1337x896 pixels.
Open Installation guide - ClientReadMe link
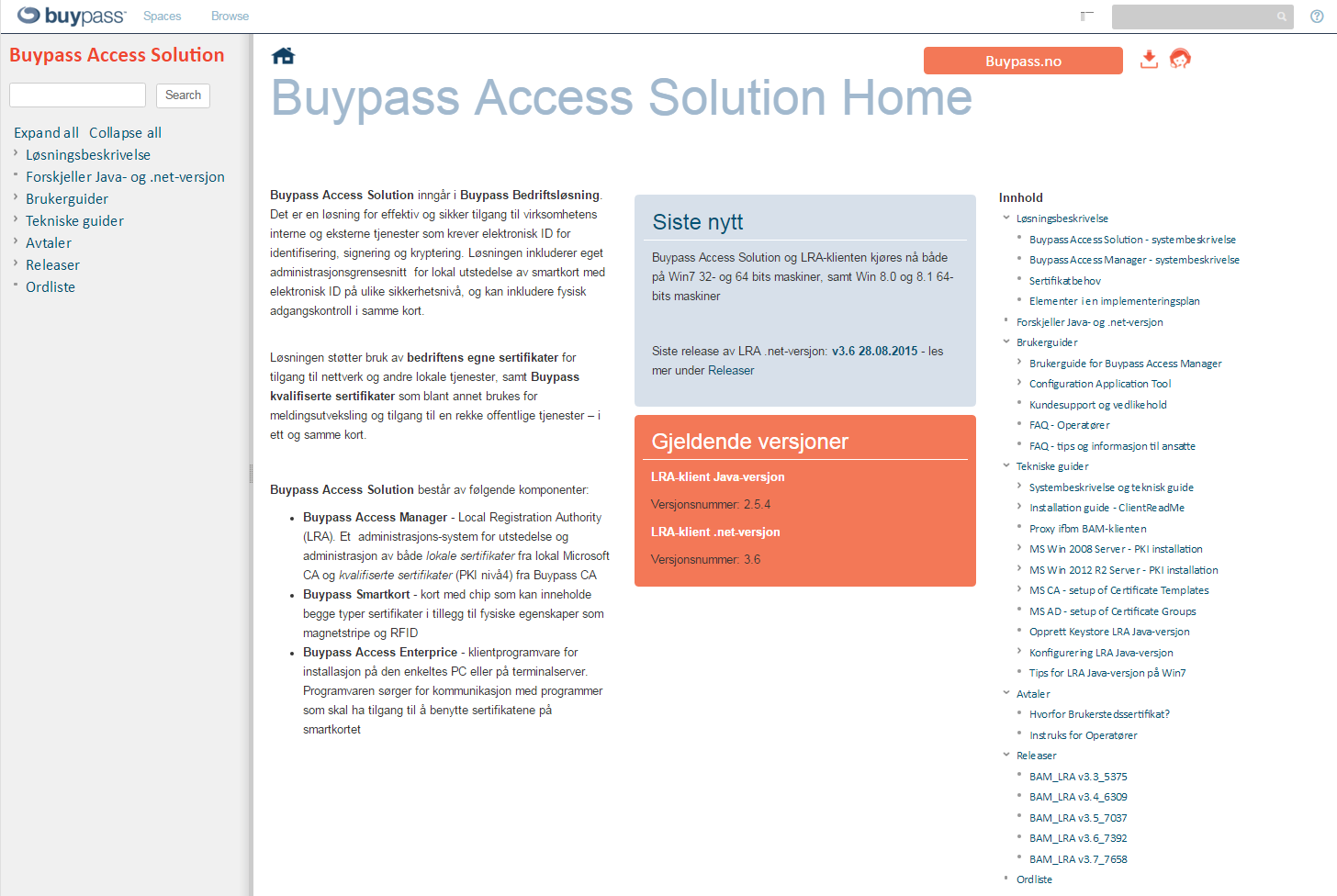click(x=1107, y=508)
